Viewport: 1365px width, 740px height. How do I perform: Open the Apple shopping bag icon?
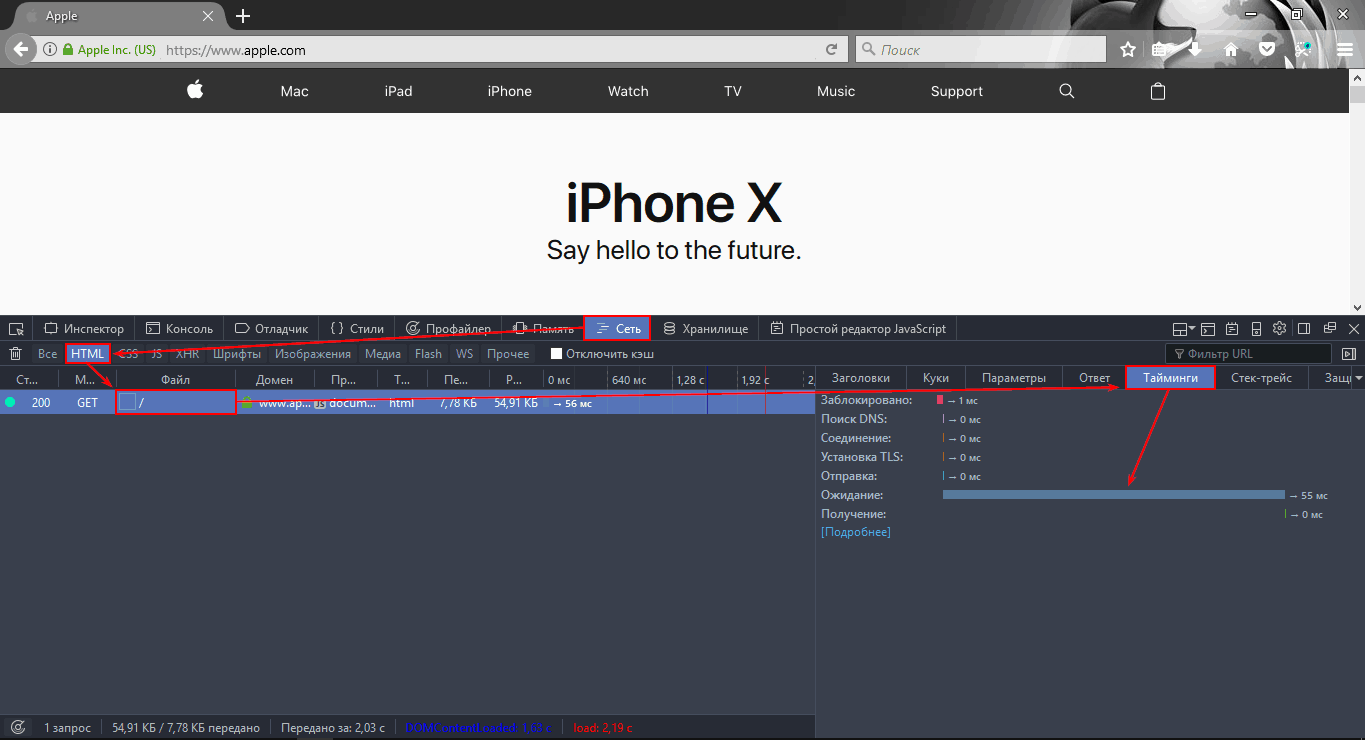tap(1158, 91)
